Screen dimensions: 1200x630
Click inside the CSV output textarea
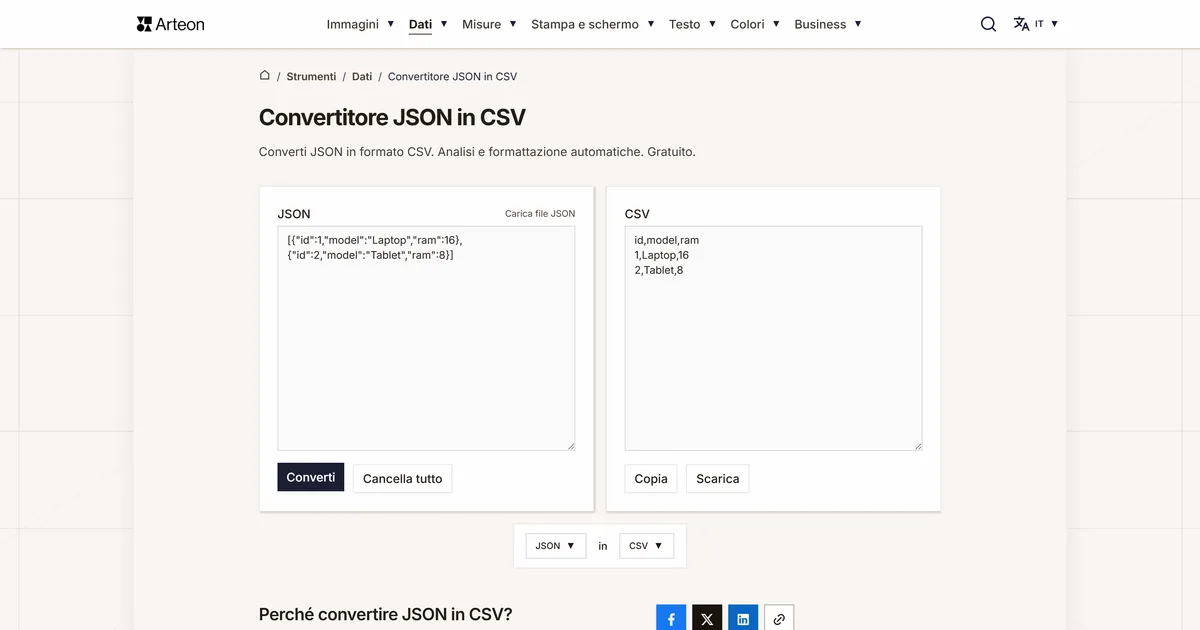point(773,338)
